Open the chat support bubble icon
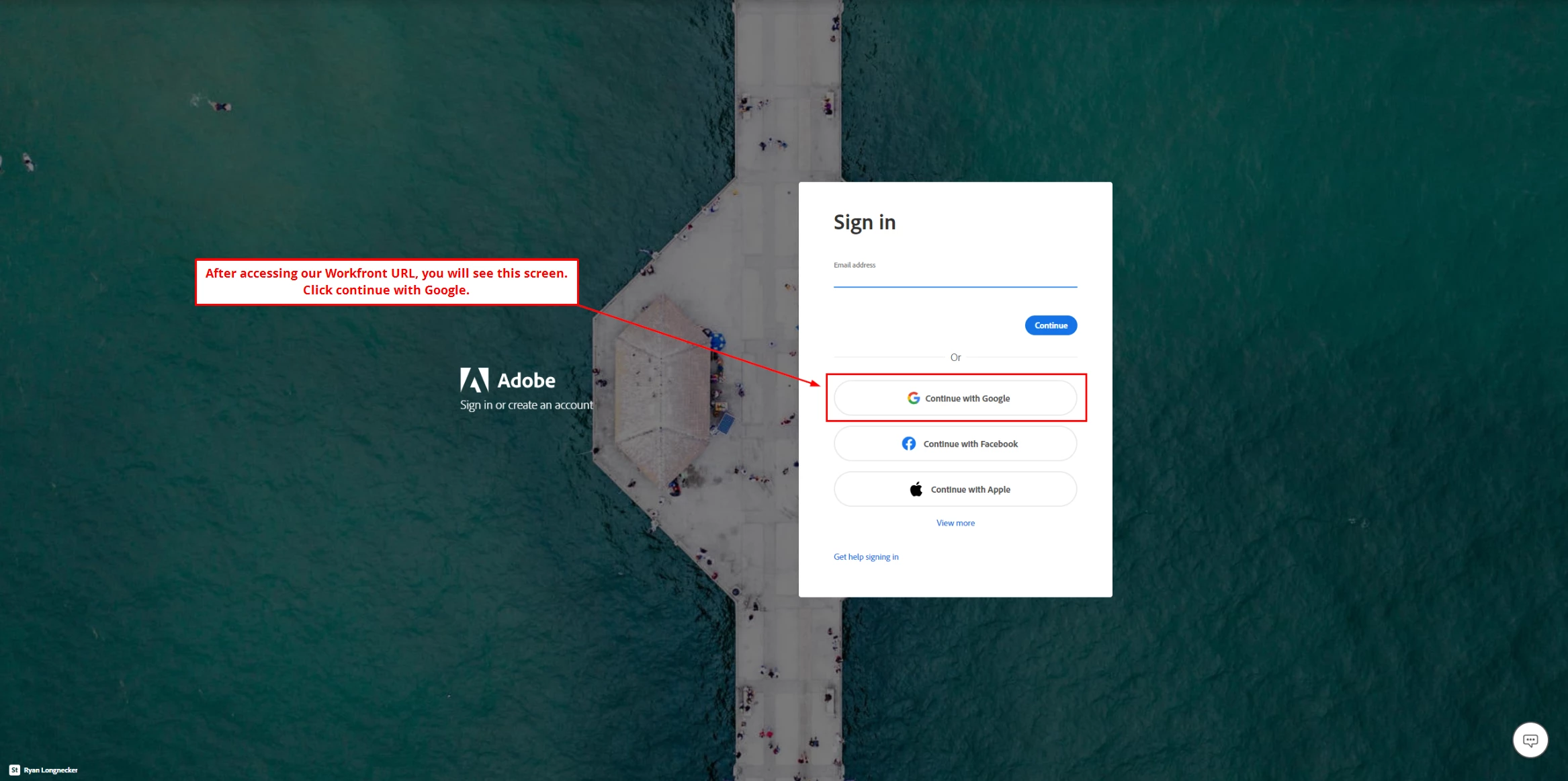Screen dimensions: 1568x781 [1530, 740]
